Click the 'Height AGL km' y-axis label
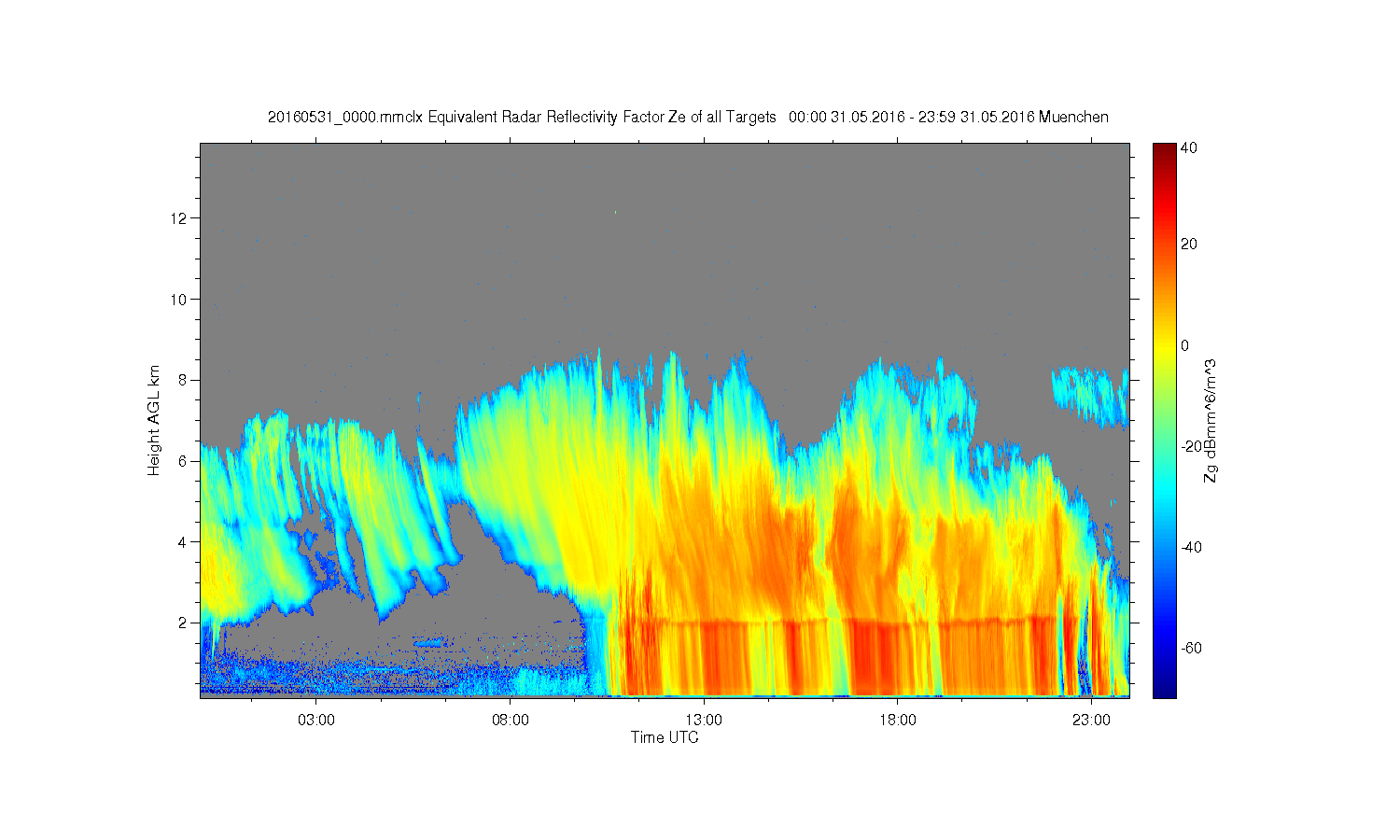Image resolution: width=1400 pixels, height=840 pixels. coord(154,420)
